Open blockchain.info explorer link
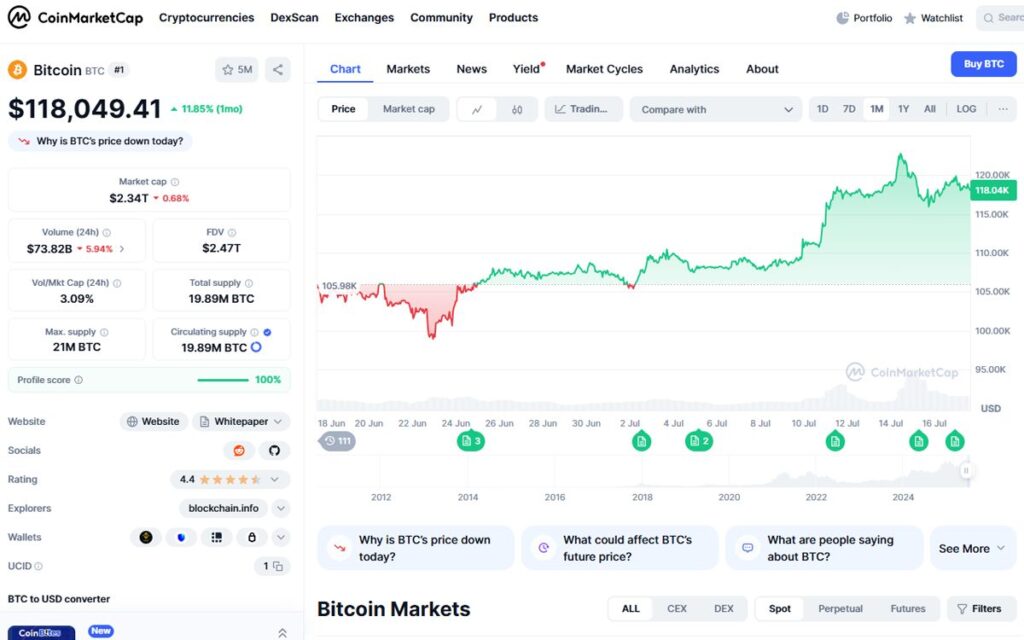 (223, 508)
